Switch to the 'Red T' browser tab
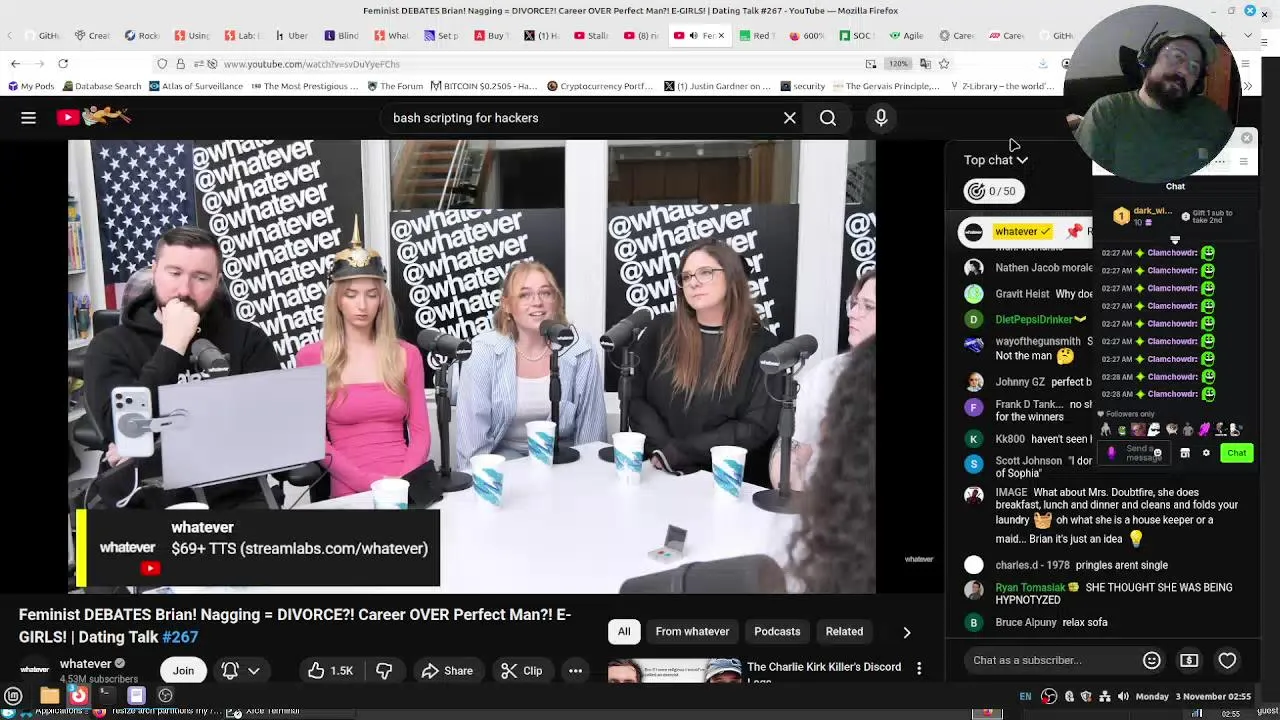This screenshot has height=720, width=1280. tap(755, 35)
